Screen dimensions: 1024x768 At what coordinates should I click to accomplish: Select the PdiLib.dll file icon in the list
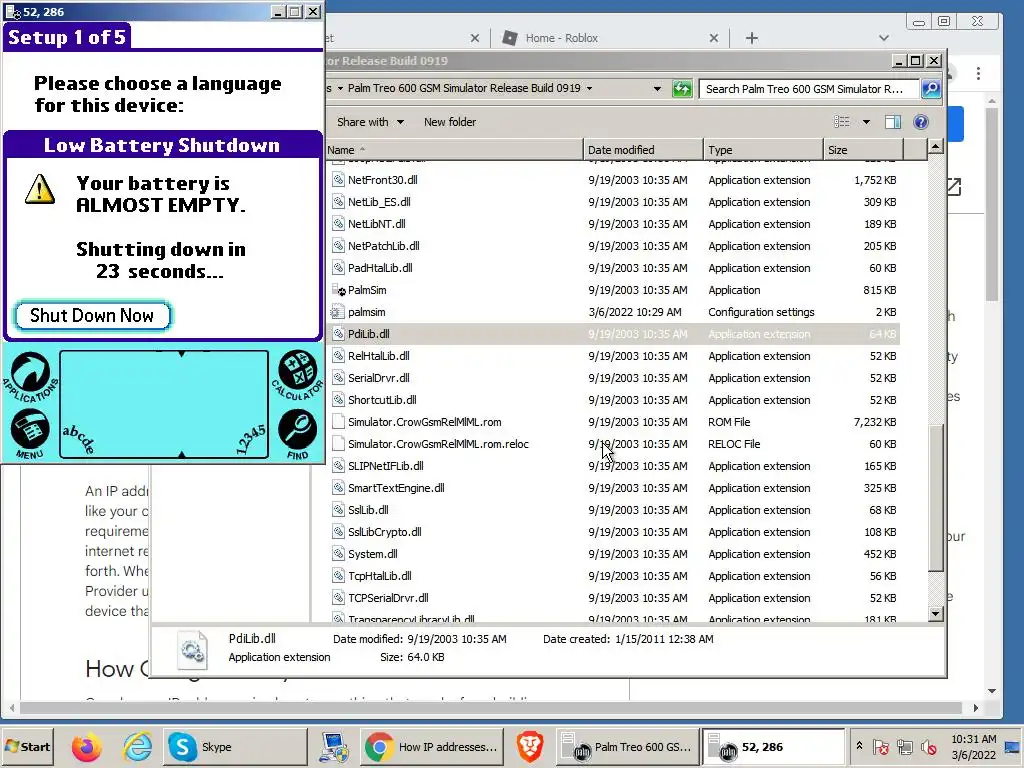(338, 334)
